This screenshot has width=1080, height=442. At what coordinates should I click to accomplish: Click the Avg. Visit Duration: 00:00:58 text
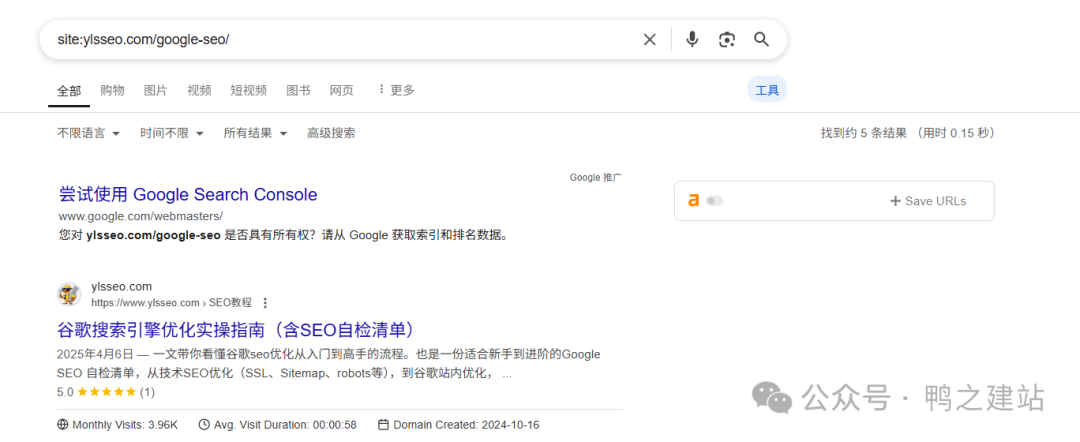(284, 425)
